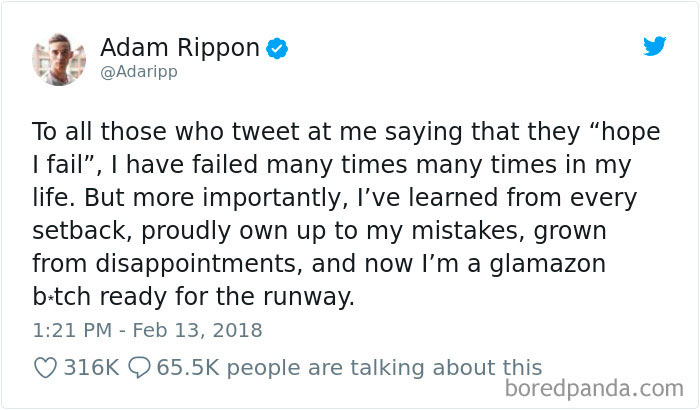Click the word "glamazon" in the tweet
This screenshot has height=410, width=700.
coord(548,264)
